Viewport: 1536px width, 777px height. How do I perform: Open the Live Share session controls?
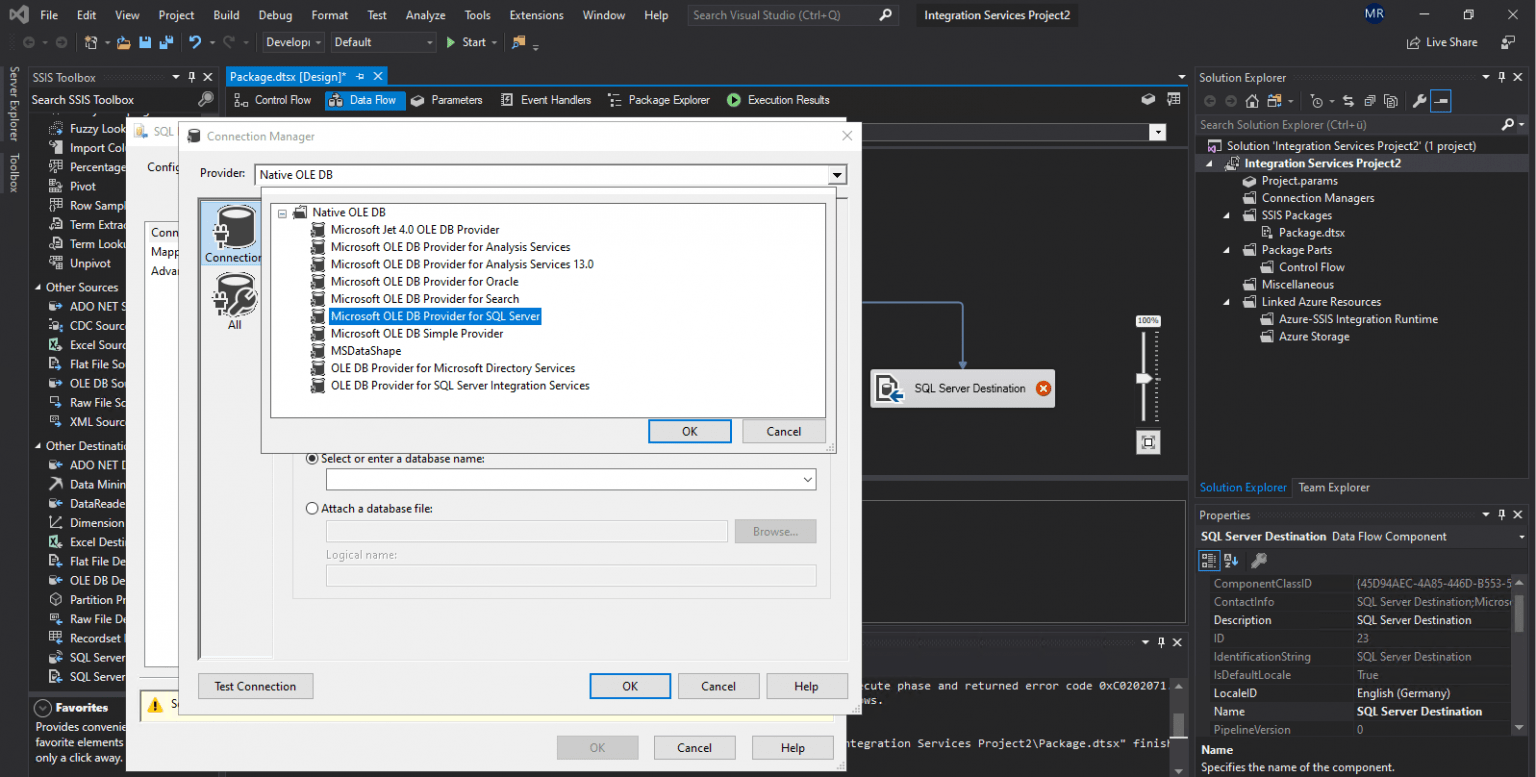point(1442,42)
